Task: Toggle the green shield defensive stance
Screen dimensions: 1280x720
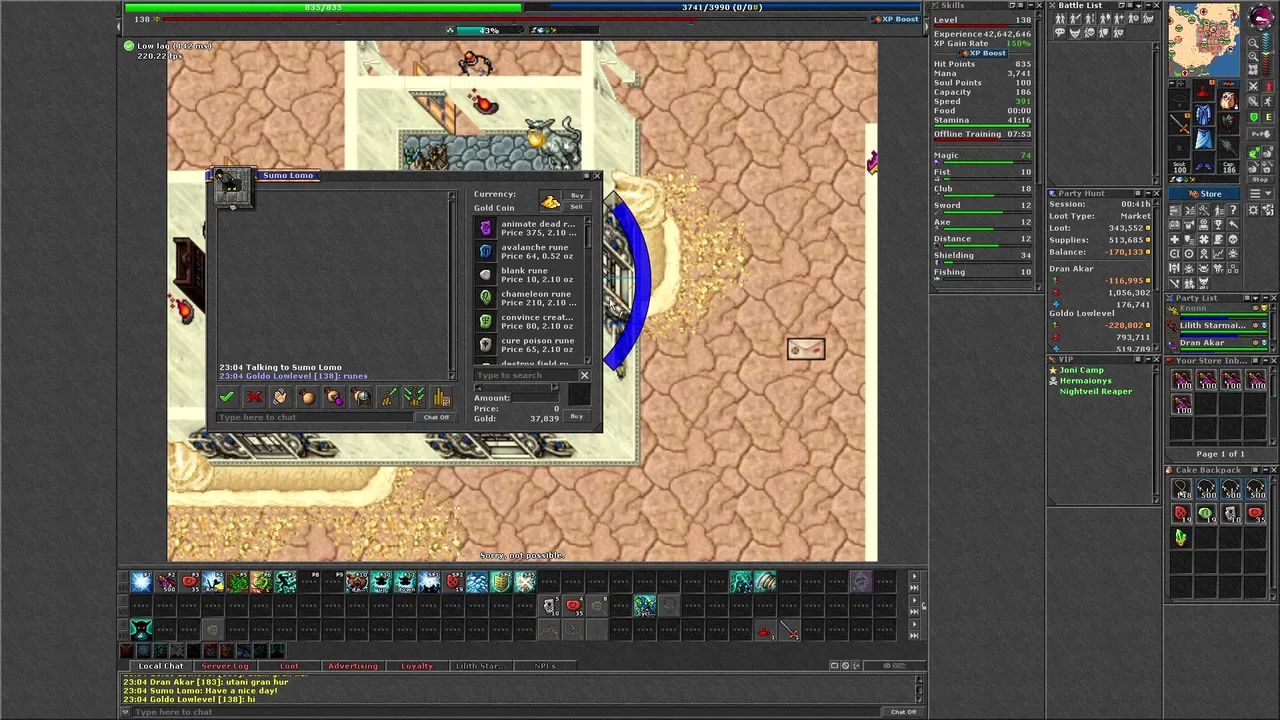Action: [x=1253, y=117]
